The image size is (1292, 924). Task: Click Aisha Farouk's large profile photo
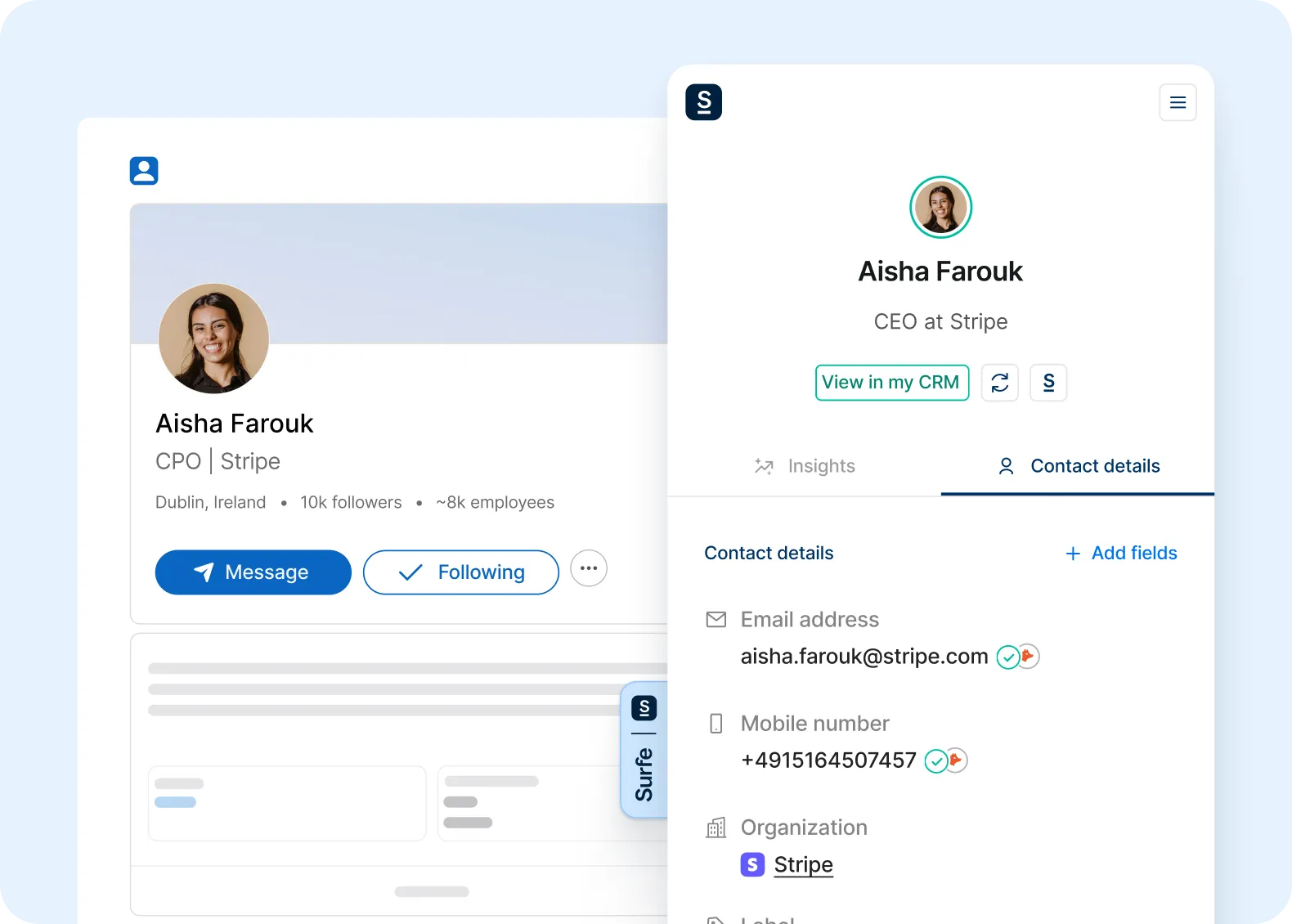(x=213, y=339)
